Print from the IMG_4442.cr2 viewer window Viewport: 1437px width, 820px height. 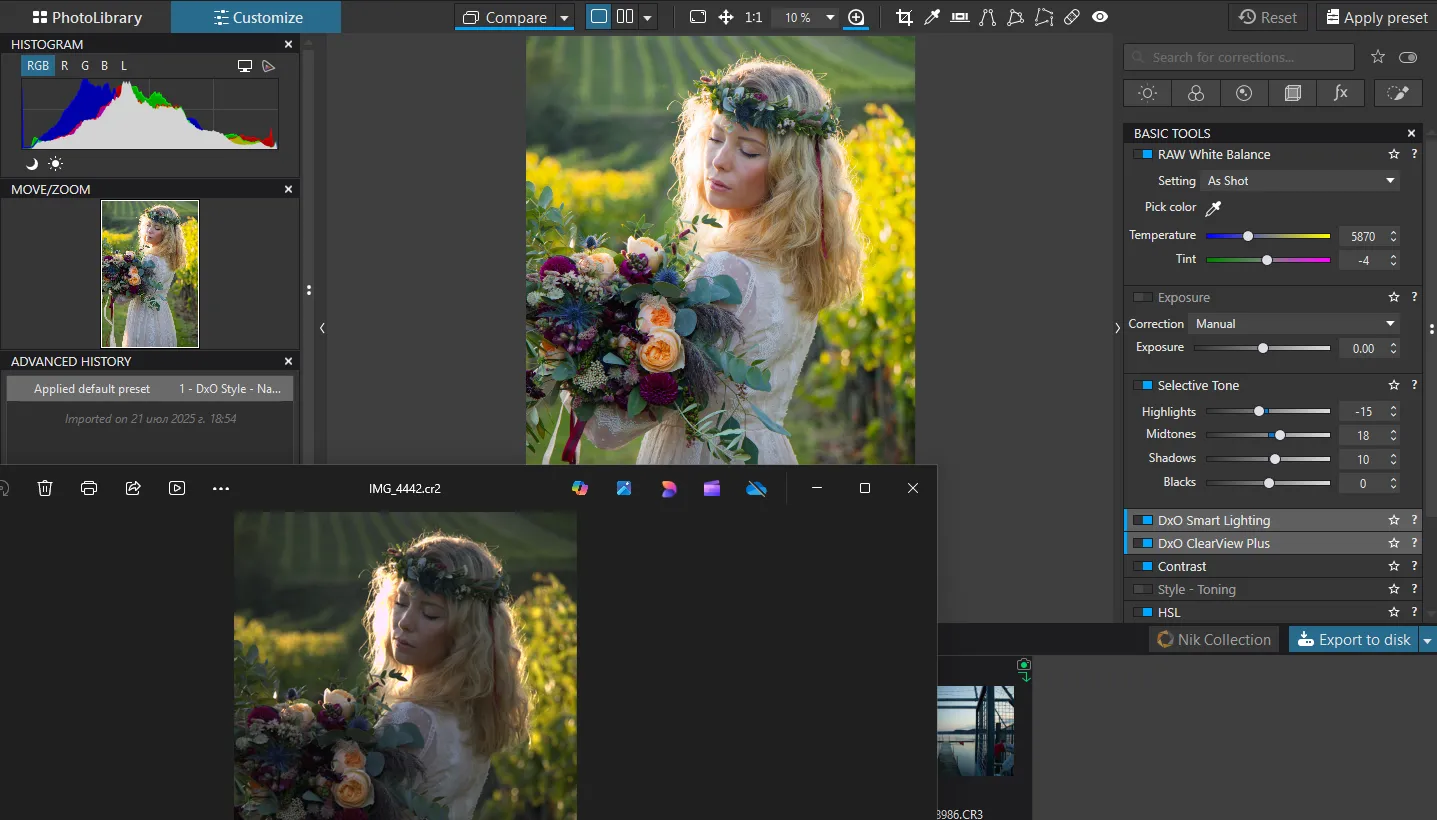click(x=89, y=488)
